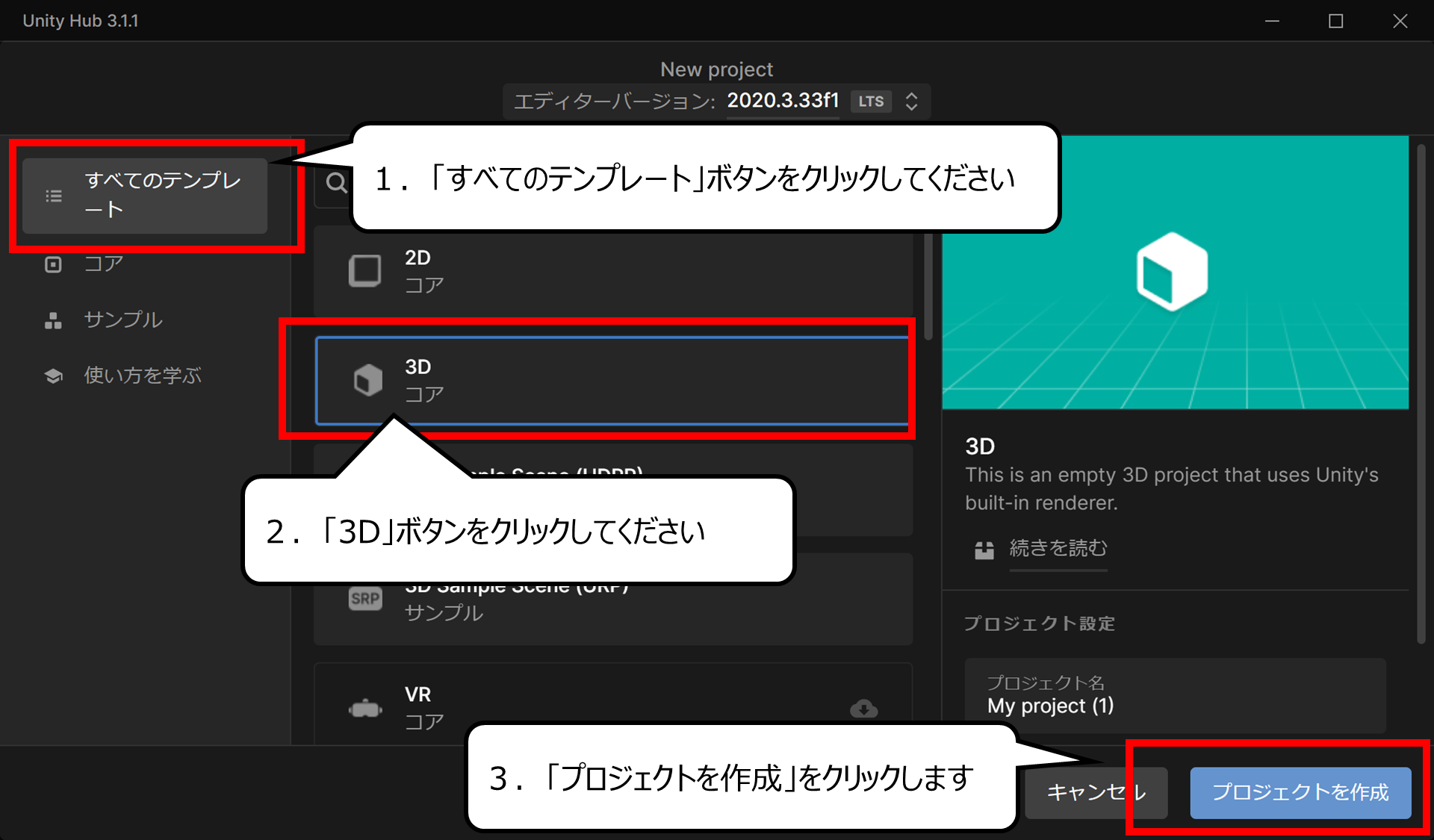
Task: Click the プロジェクトを作成 button
Action: (1300, 792)
